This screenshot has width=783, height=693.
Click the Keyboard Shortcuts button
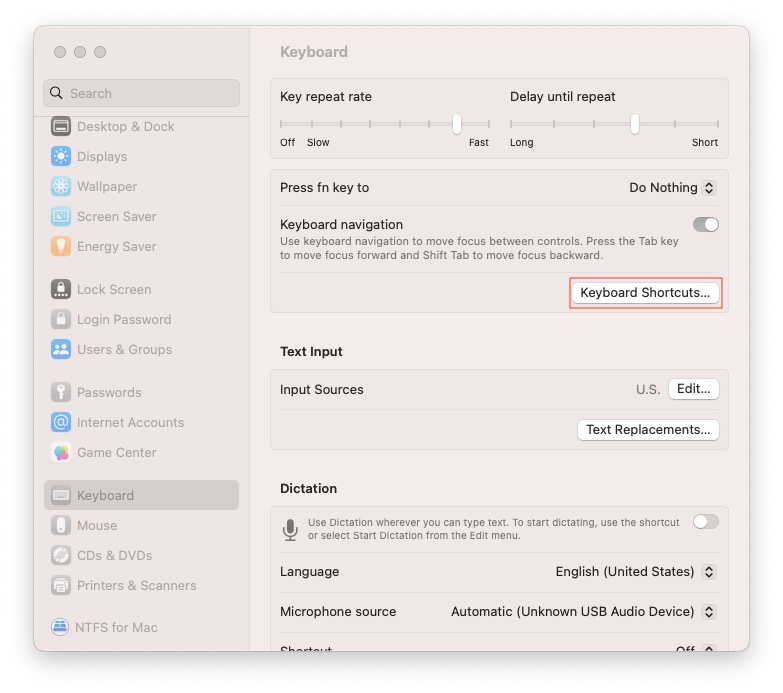pyautogui.click(x=645, y=293)
